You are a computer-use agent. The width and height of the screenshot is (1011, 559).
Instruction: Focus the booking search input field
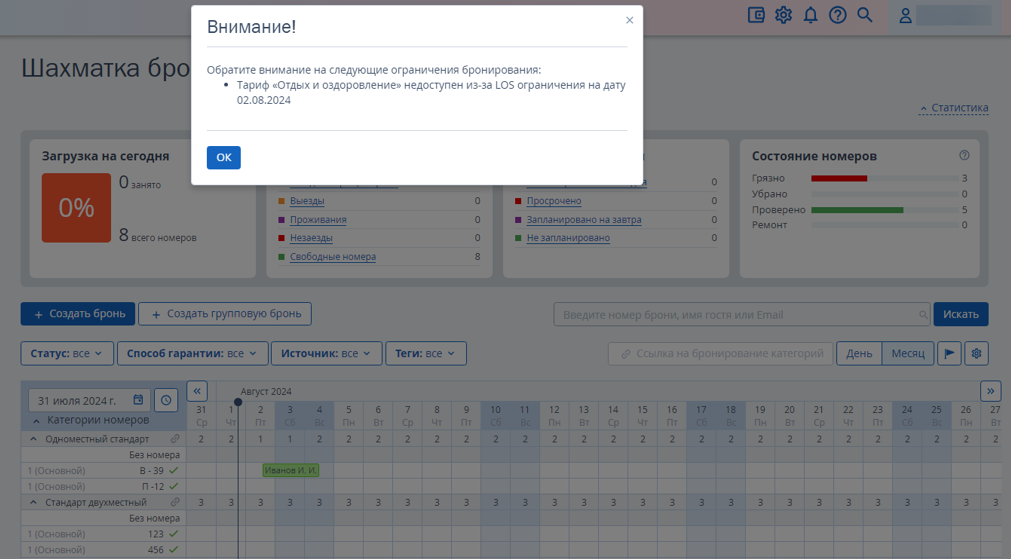click(741, 315)
